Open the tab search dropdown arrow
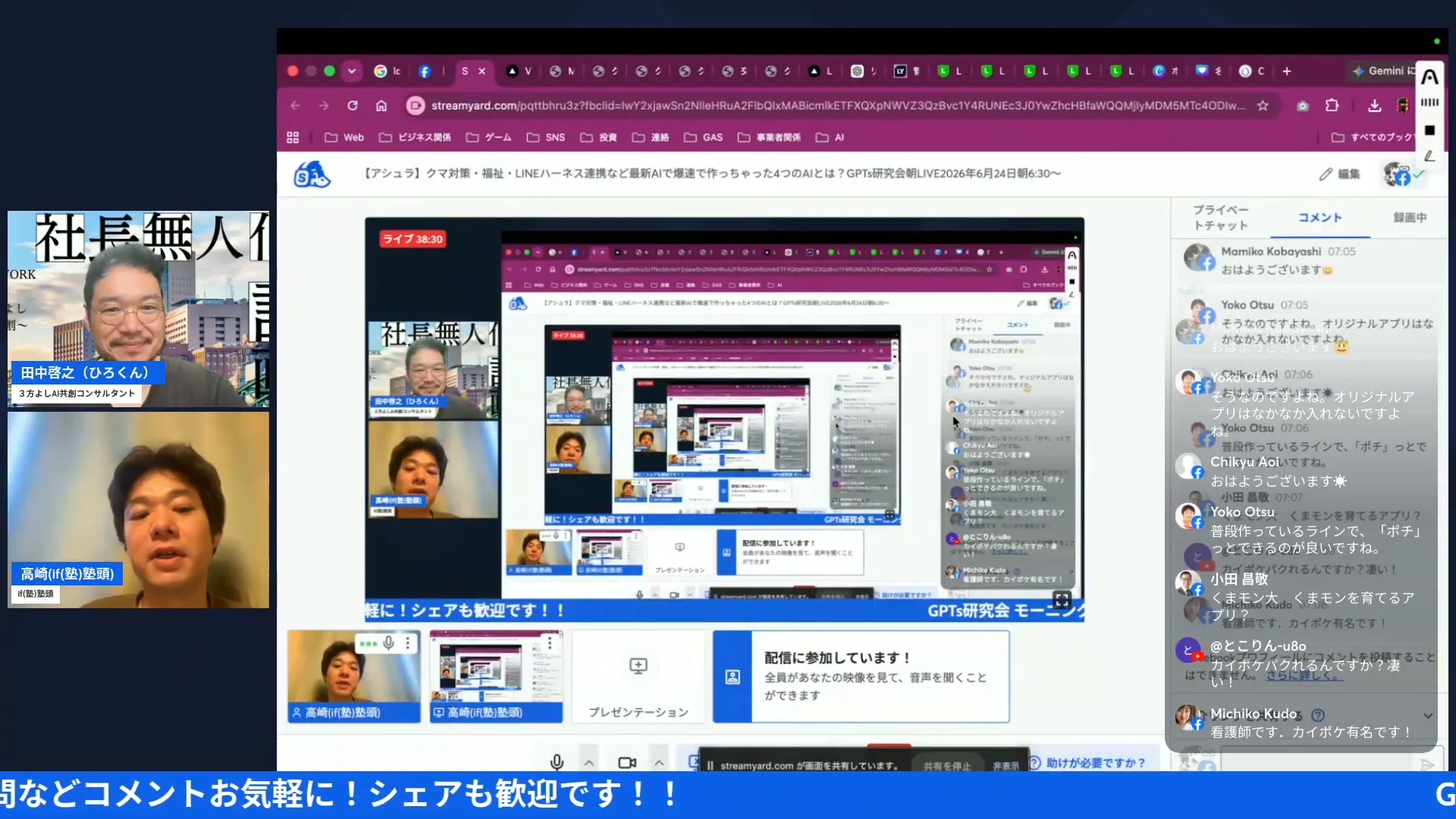Screen dimensions: 1456x819 352,71
